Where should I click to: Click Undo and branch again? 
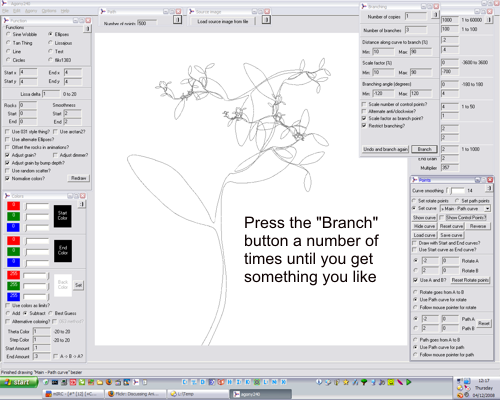(385, 149)
